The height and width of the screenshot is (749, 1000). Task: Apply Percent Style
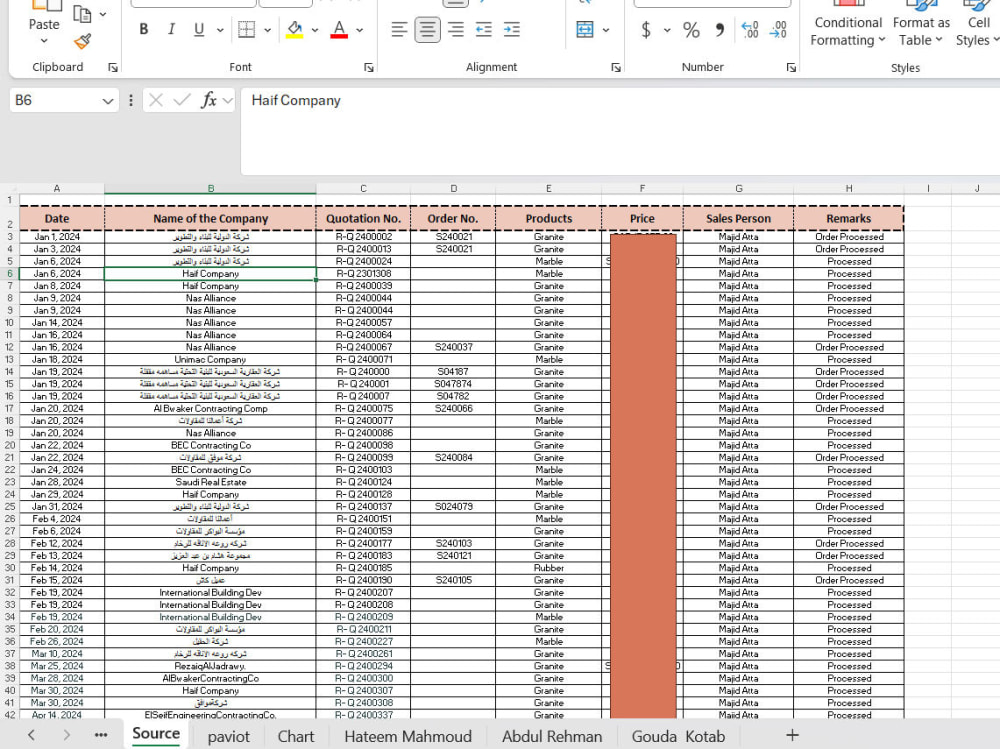pos(691,29)
